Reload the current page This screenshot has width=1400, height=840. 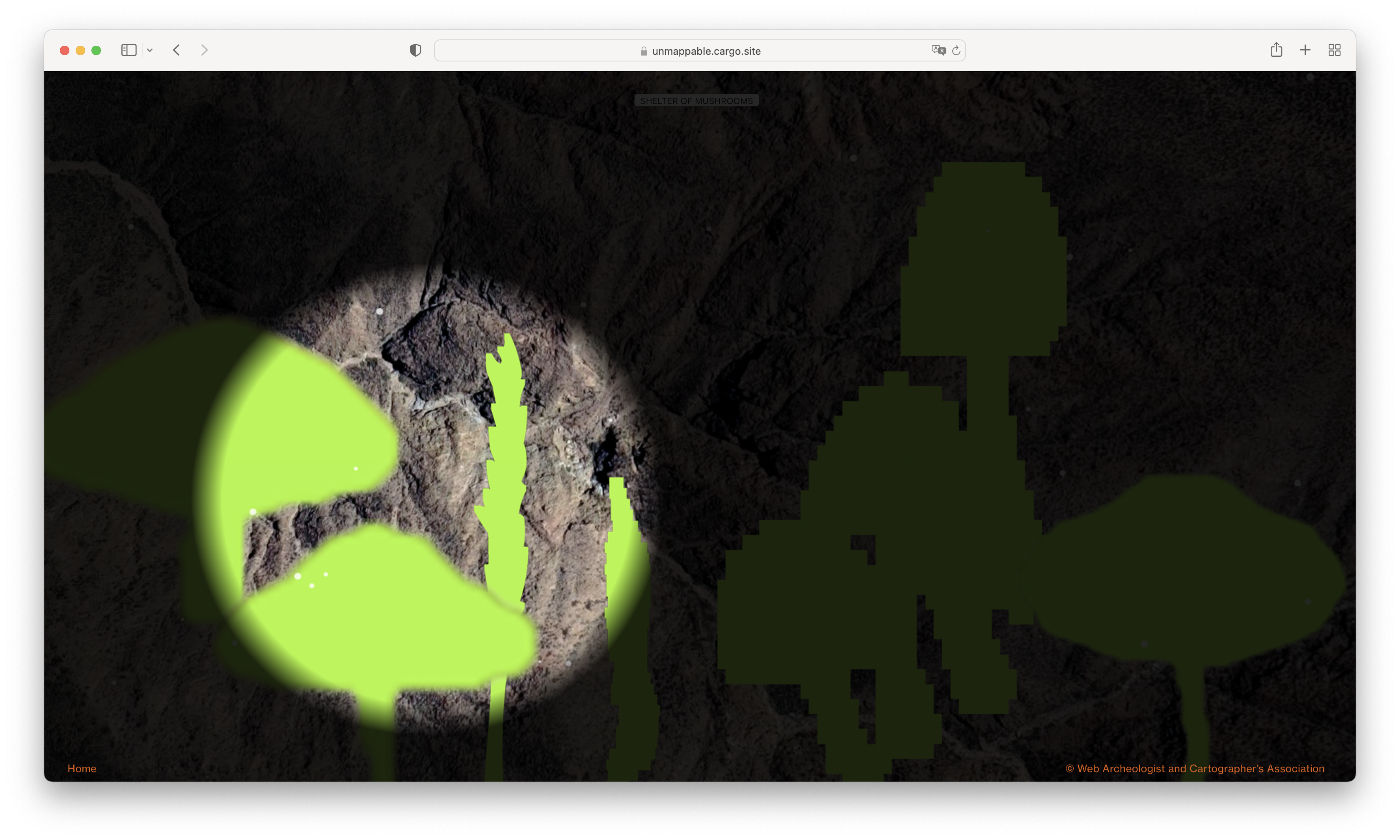[956, 50]
